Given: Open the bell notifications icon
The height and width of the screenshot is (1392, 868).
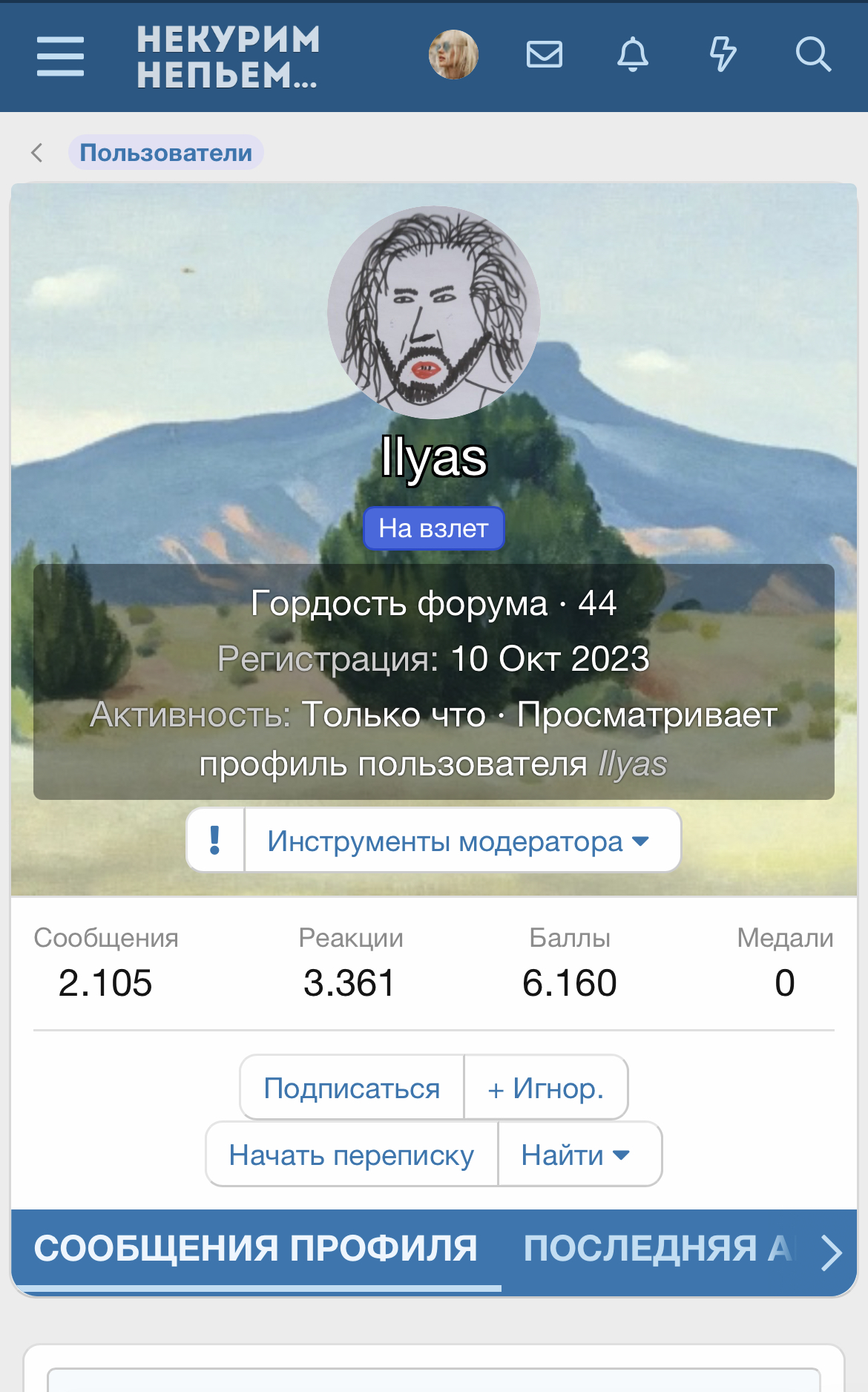Looking at the screenshot, I should [x=633, y=55].
